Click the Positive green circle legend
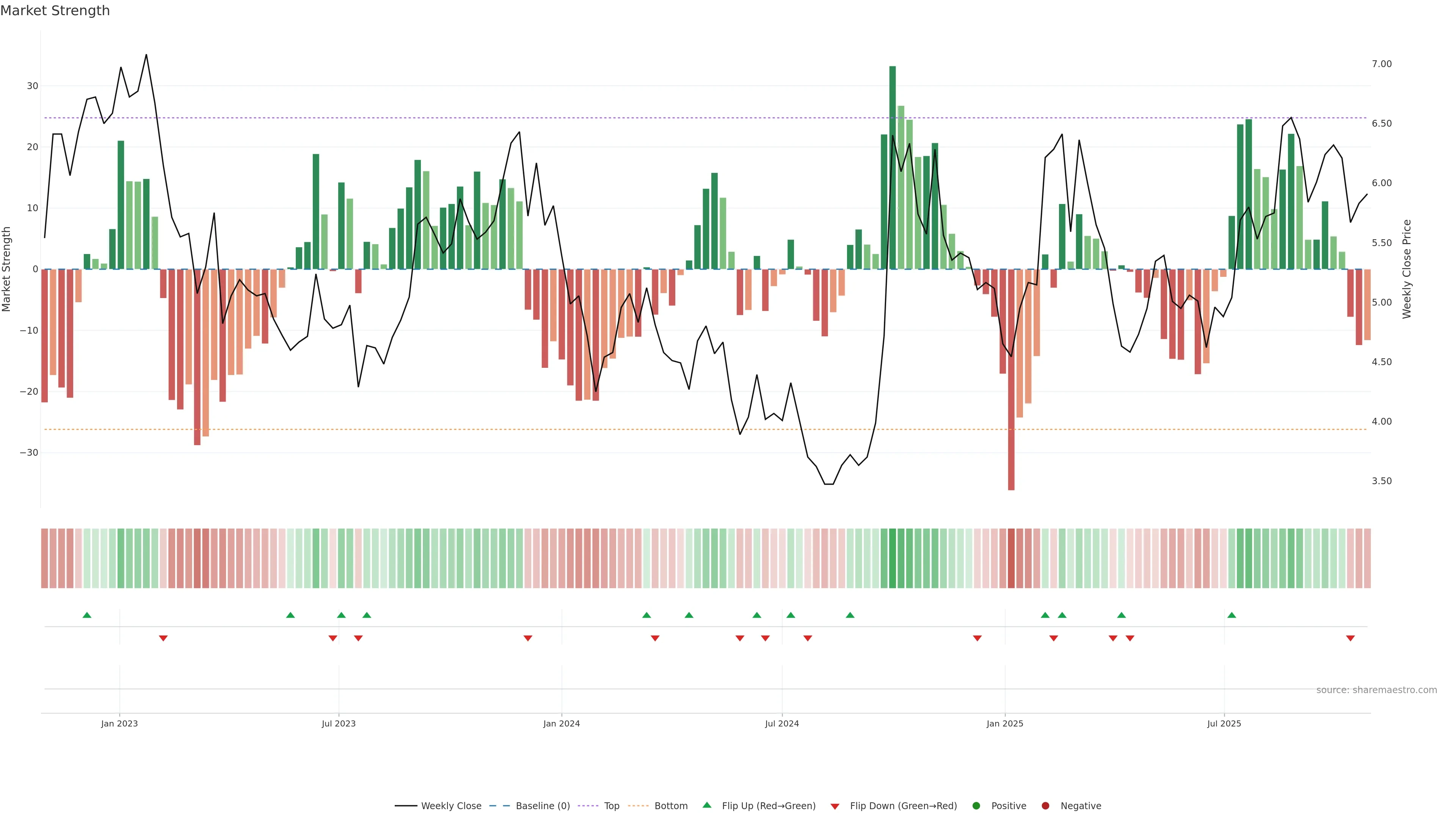Viewport: 1456px width, 819px height. (976, 806)
